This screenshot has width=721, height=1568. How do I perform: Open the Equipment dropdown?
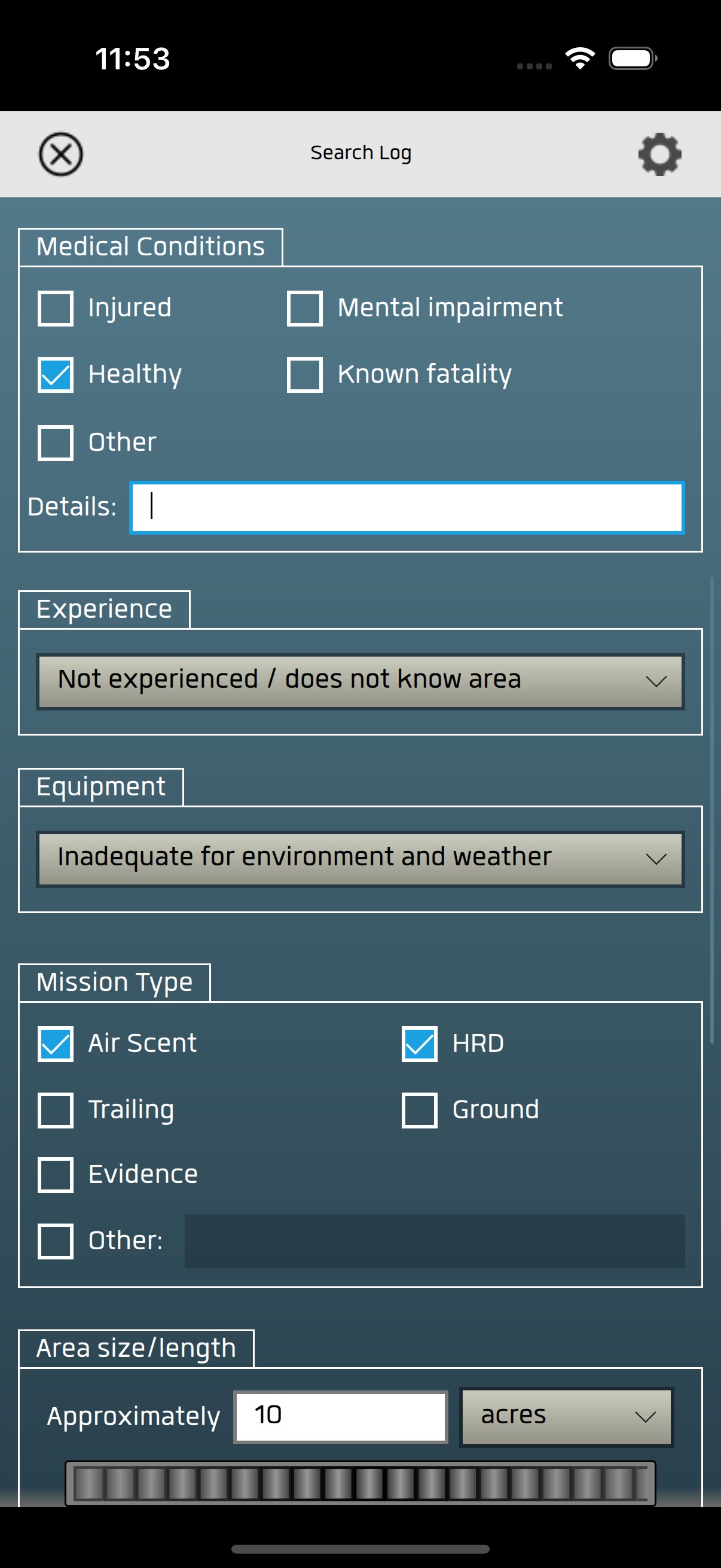[360, 859]
